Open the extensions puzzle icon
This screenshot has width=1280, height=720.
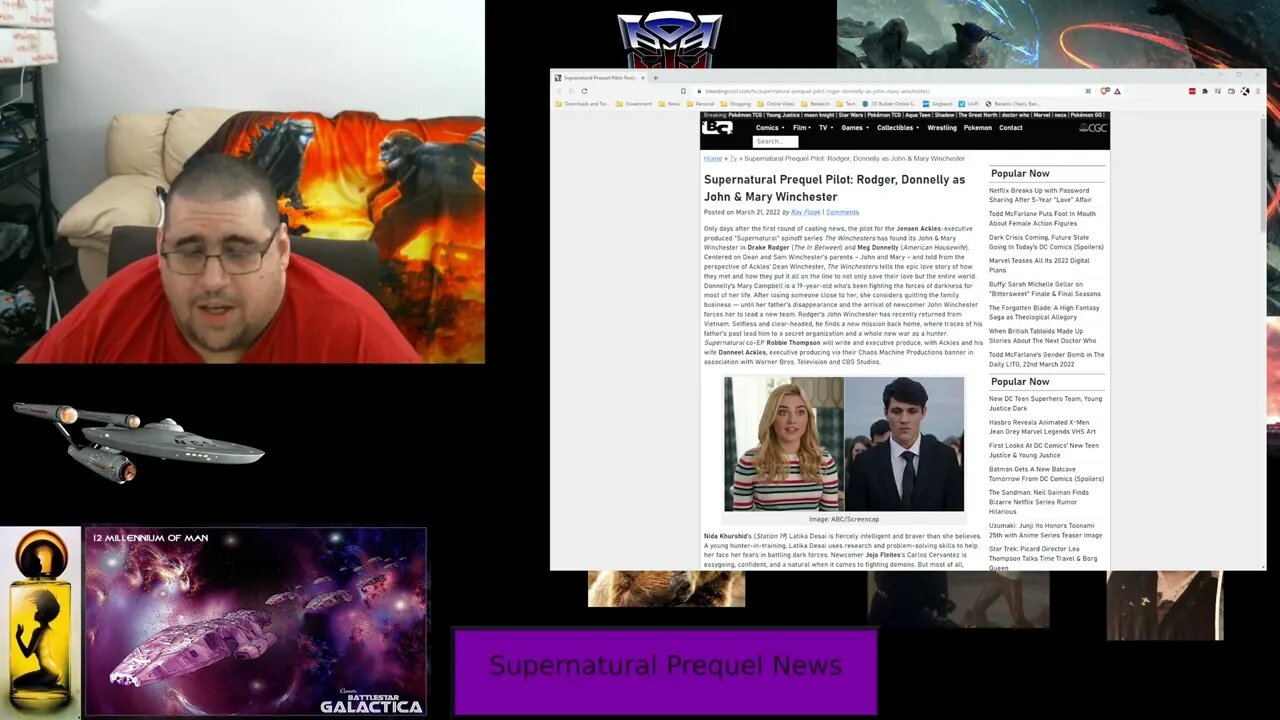[1205, 91]
